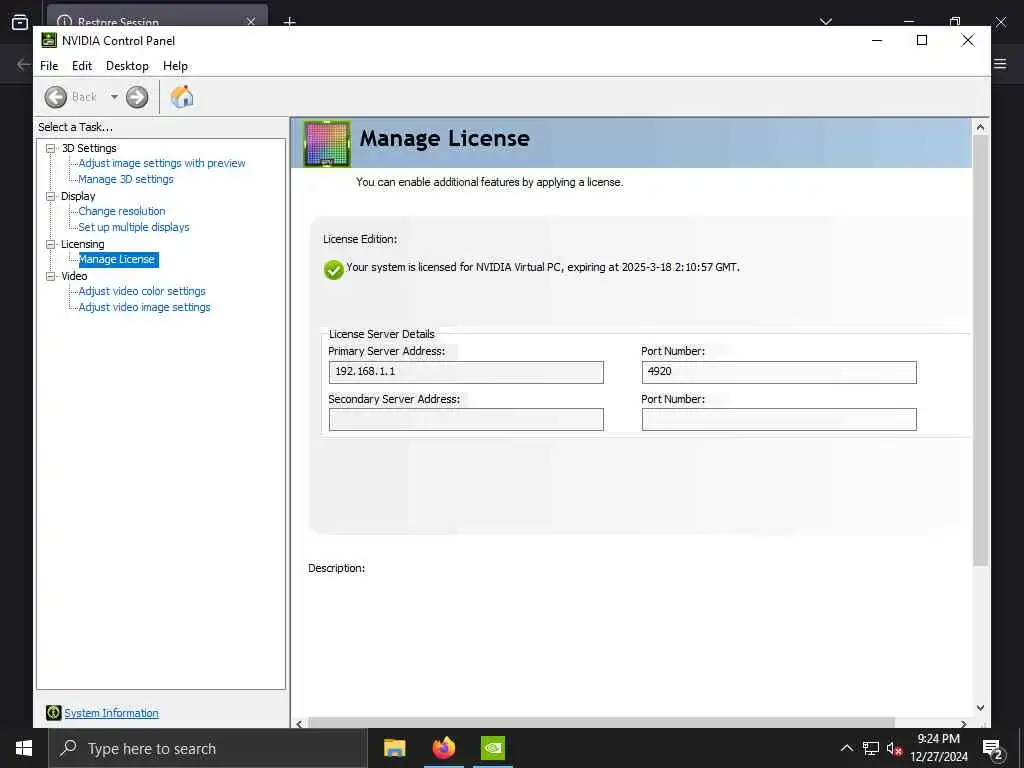Collapse the Video tree node
1024x768 pixels.
[x=50, y=276]
